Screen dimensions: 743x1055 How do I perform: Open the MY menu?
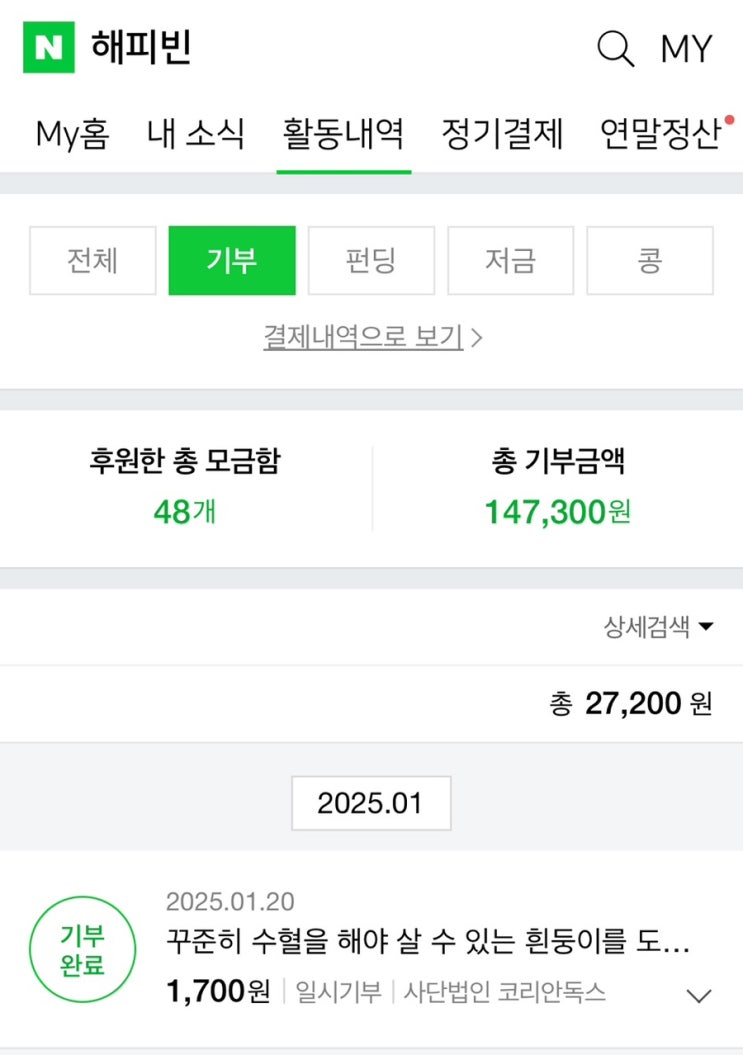click(686, 48)
